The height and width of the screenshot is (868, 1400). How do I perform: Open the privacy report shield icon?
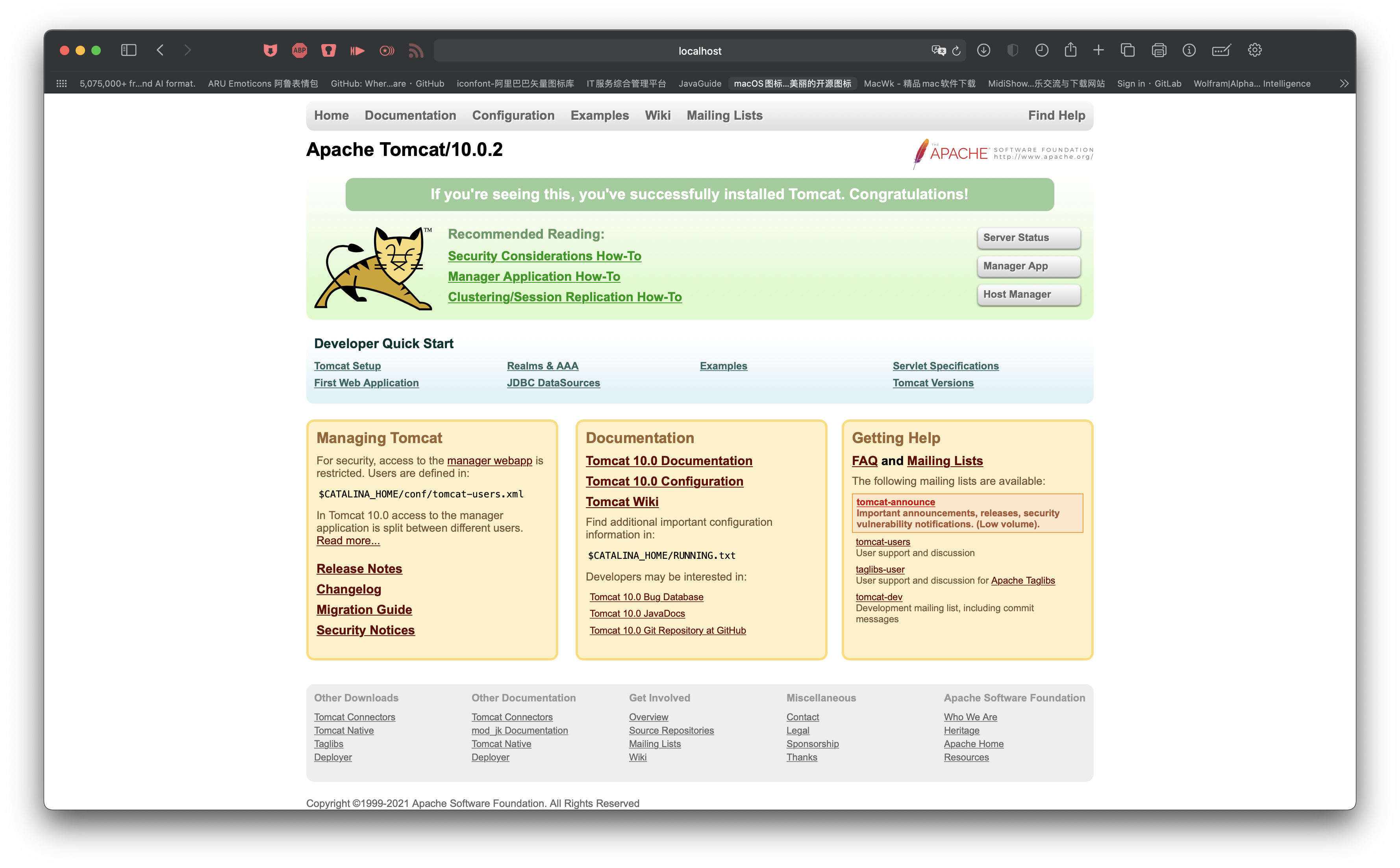tap(1013, 50)
